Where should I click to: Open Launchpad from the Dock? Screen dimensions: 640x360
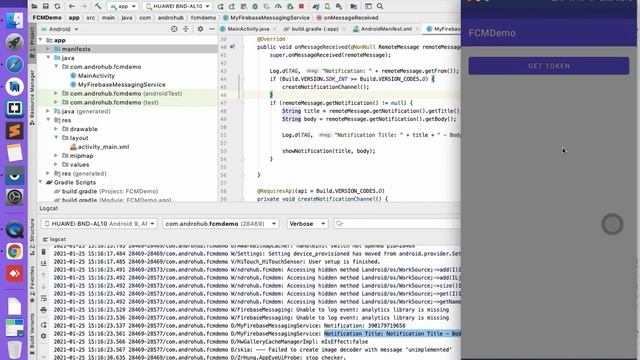pos(14,42)
